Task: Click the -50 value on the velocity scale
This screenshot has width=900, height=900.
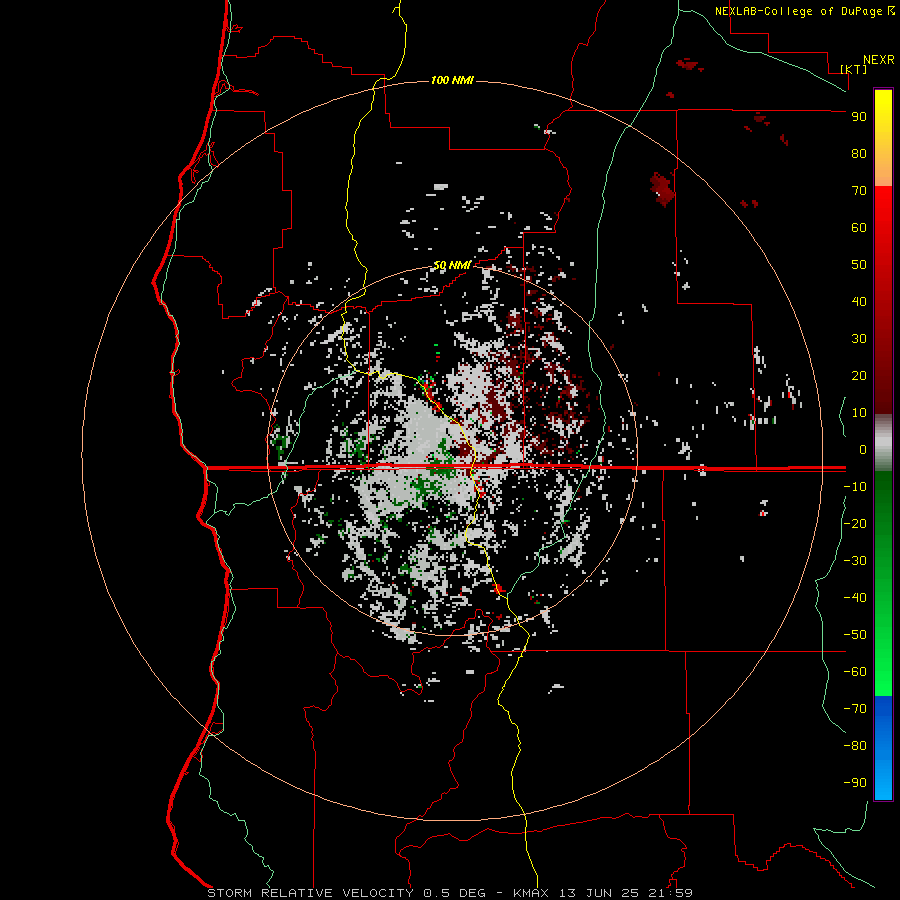Action: pyautogui.click(x=855, y=635)
